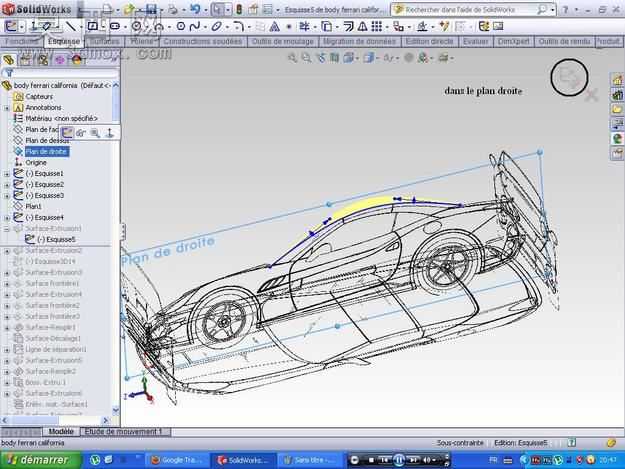Switch to the Surfaces tab
The image size is (625, 469).
pos(104,41)
